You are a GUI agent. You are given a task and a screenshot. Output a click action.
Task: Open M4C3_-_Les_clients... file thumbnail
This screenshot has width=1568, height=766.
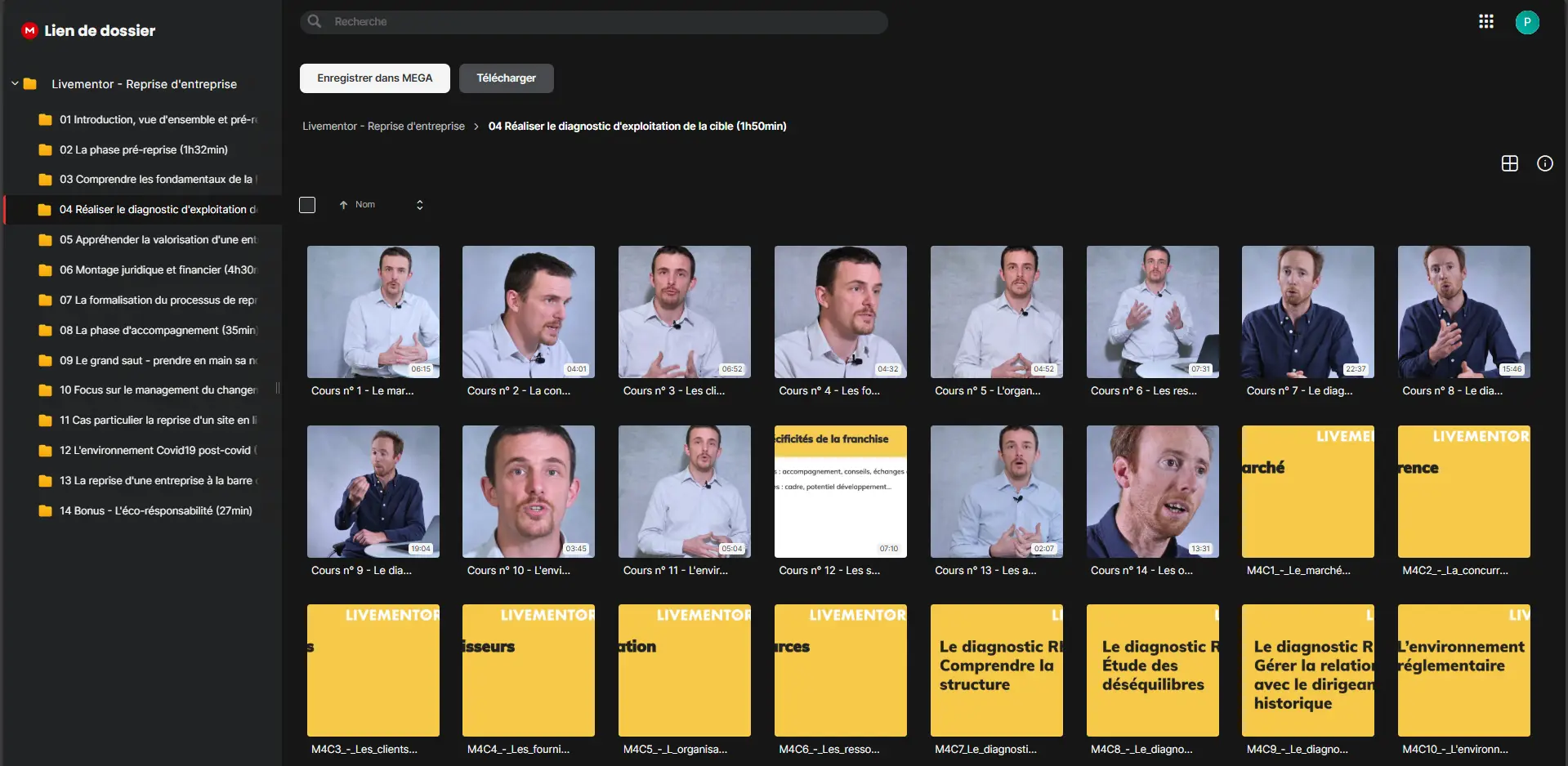(x=373, y=670)
